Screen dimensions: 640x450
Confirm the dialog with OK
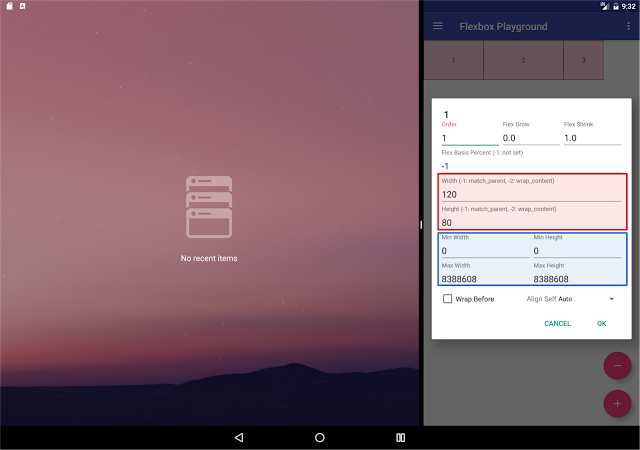(601, 323)
